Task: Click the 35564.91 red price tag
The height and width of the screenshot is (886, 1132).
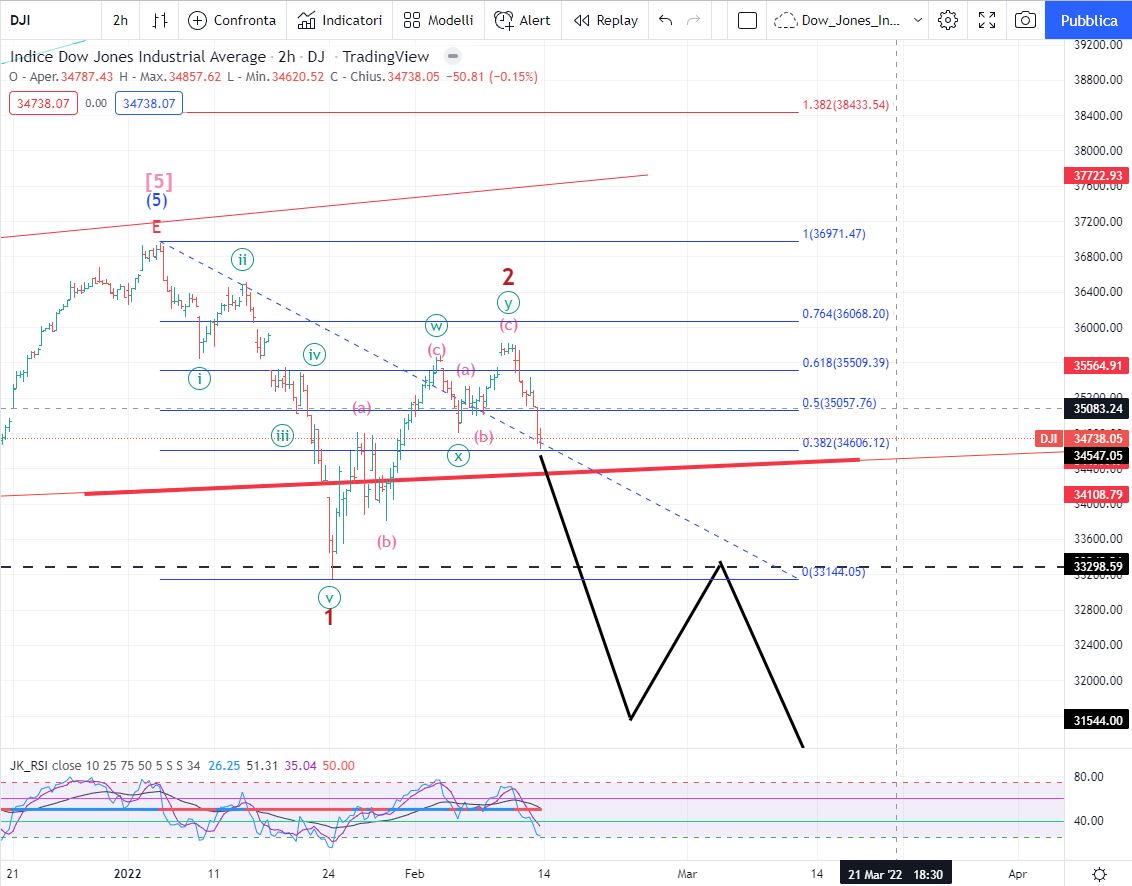Action: pos(1097,365)
